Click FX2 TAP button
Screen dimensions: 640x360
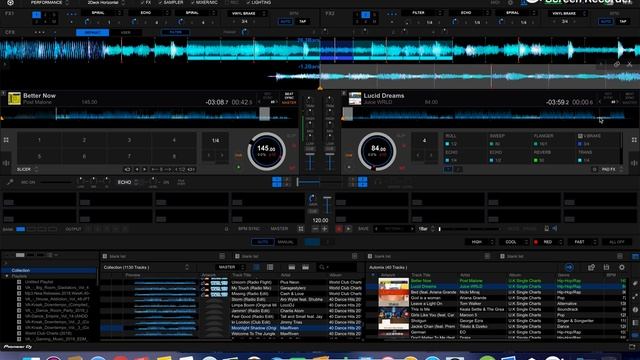pos(623,21)
